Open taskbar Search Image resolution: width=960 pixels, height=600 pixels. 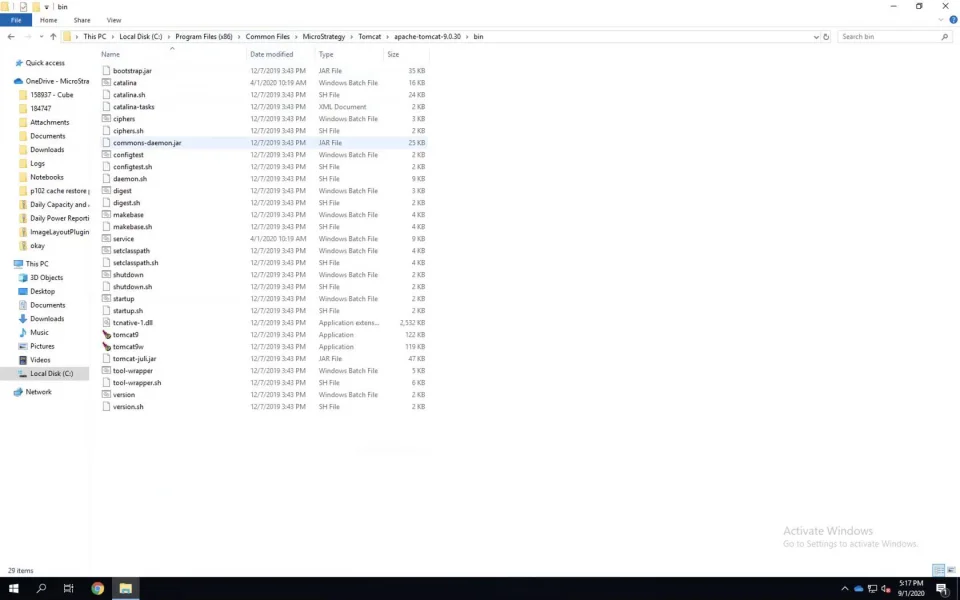[41, 588]
